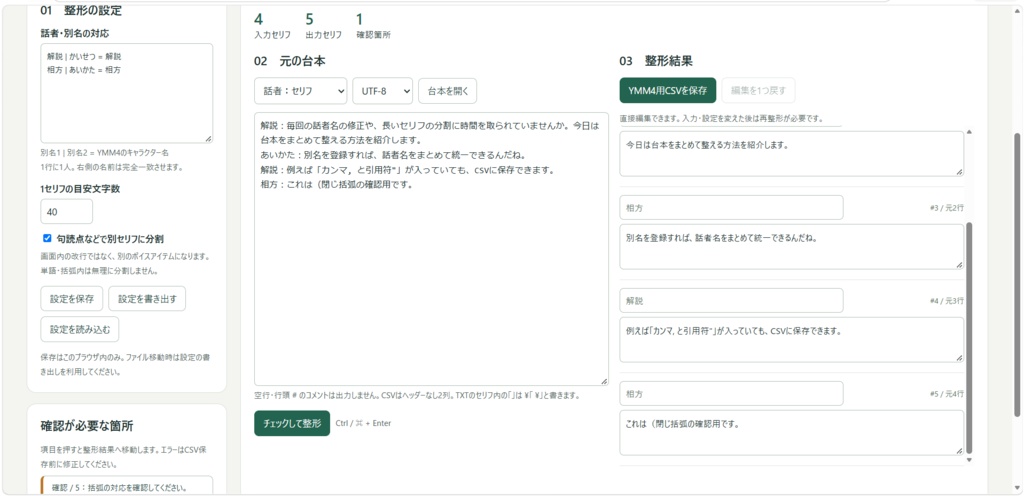This screenshot has height=496, width=1024.
Task: Click the #4 / 元3行 label
Action: coord(946,301)
